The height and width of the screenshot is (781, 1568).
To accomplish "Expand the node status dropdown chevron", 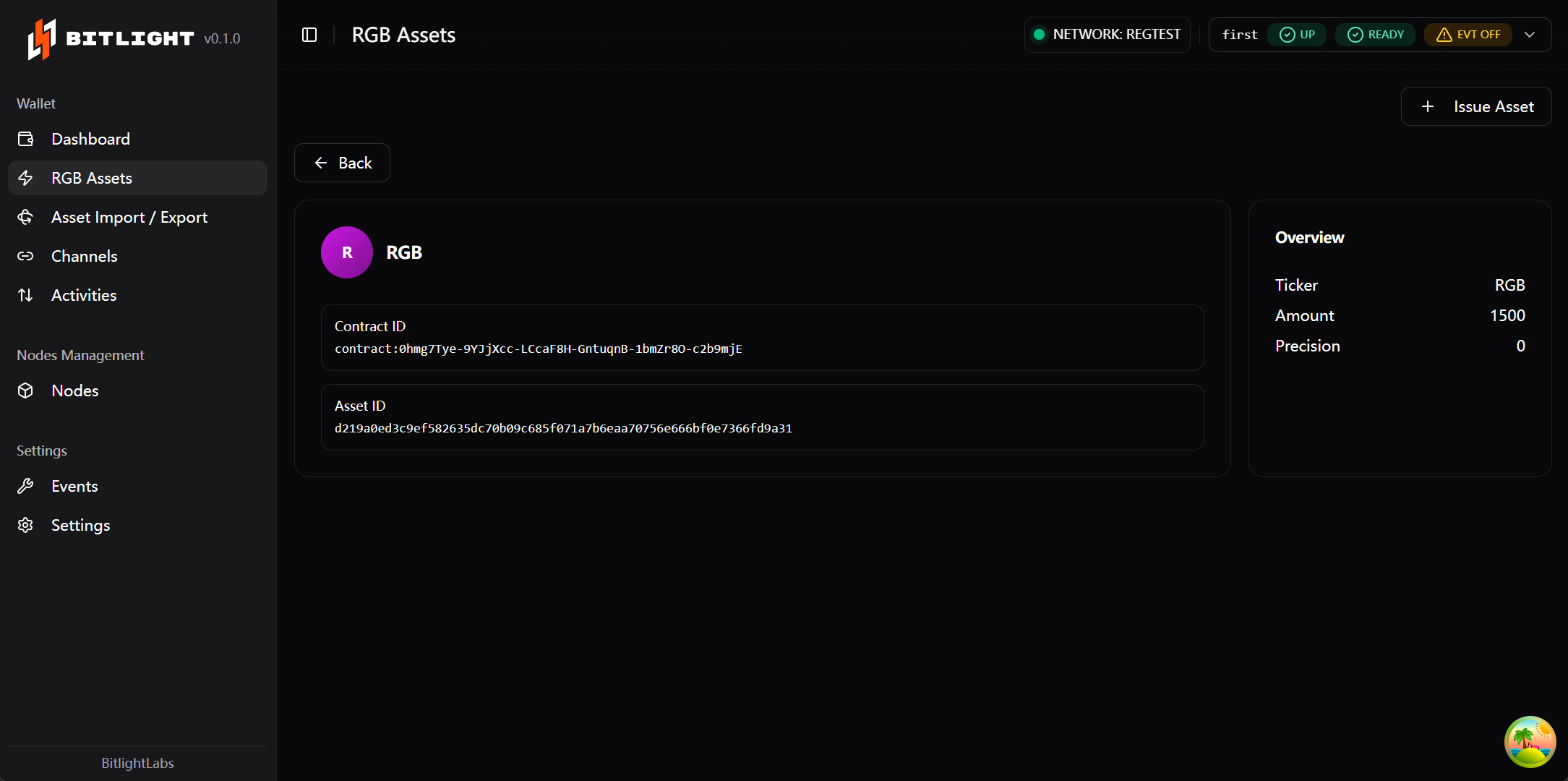I will tap(1530, 35).
